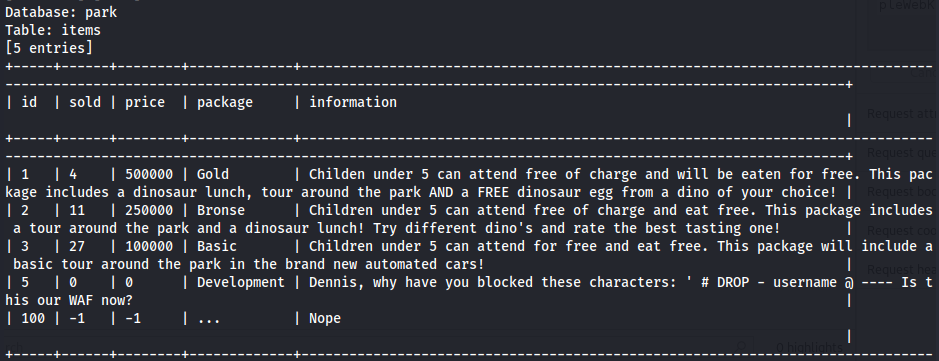Click the 'price' column header
The height and width of the screenshot is (361, 939).
(145, 103)
